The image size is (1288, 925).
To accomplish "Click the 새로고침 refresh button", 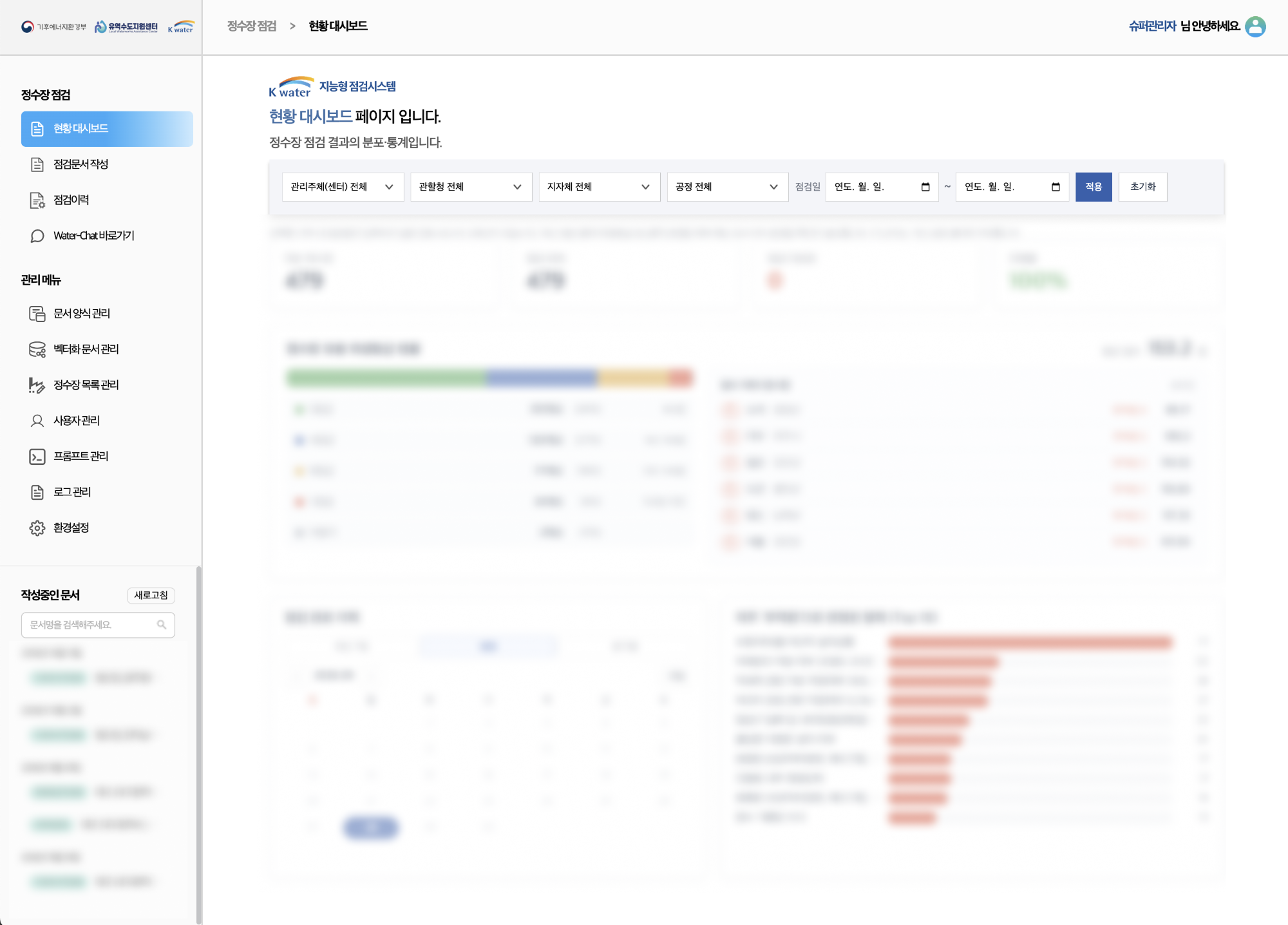I will coord(151,595).
